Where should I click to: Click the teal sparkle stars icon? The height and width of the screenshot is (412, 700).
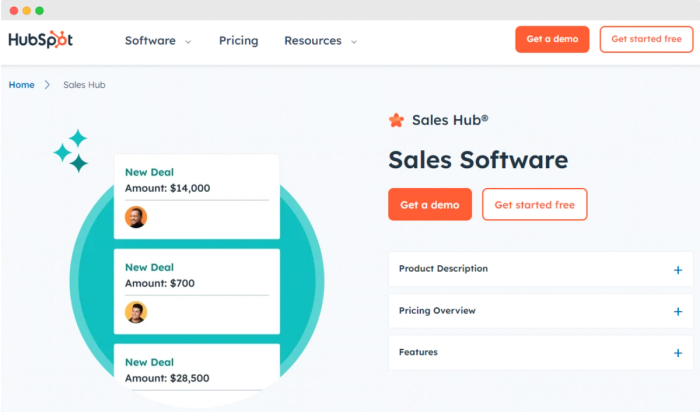click(71, 150)
